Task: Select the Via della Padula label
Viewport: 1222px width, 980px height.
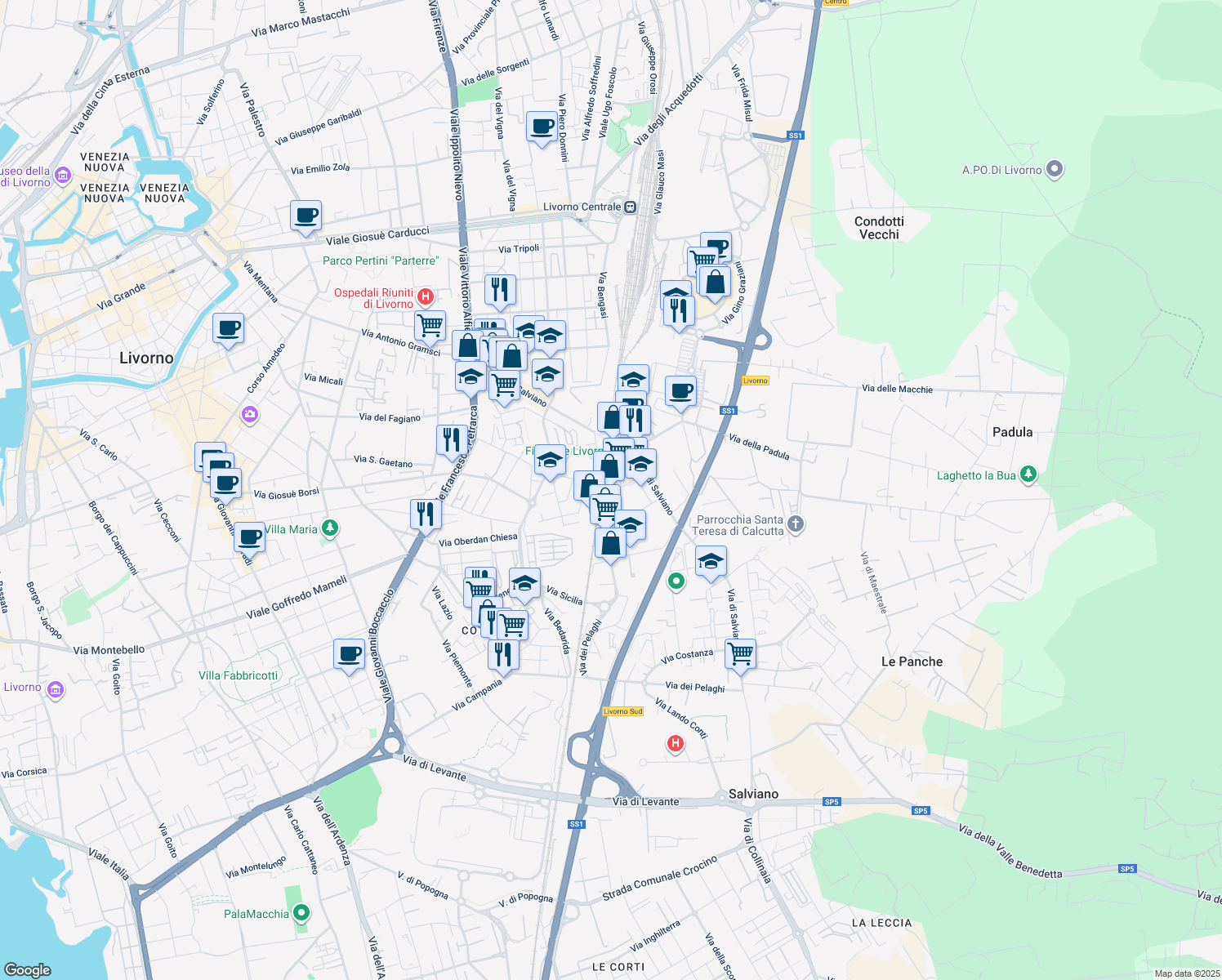Action: click(759, 447)
